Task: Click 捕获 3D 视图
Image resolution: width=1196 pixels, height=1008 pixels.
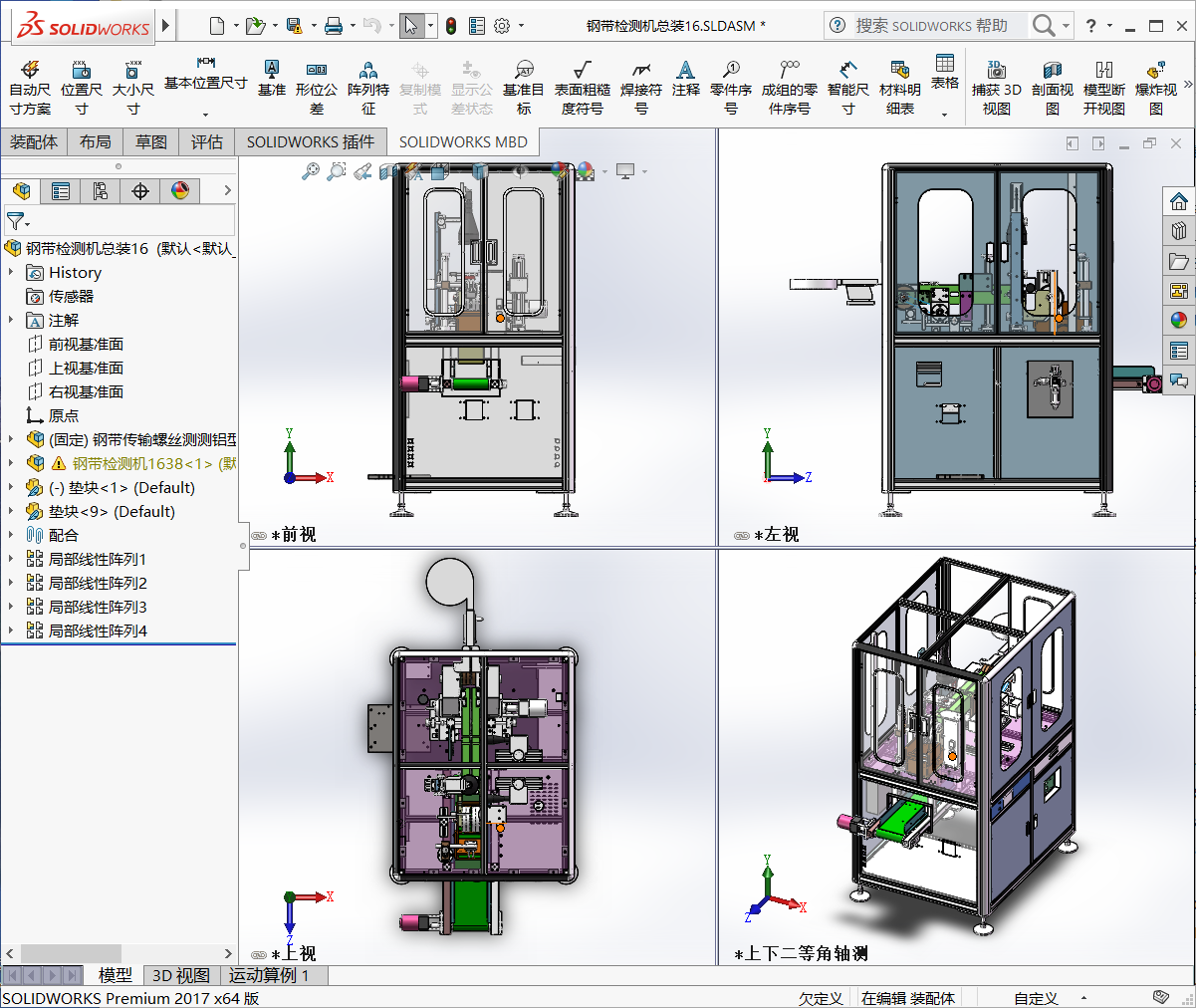Action: pos(997,87)
